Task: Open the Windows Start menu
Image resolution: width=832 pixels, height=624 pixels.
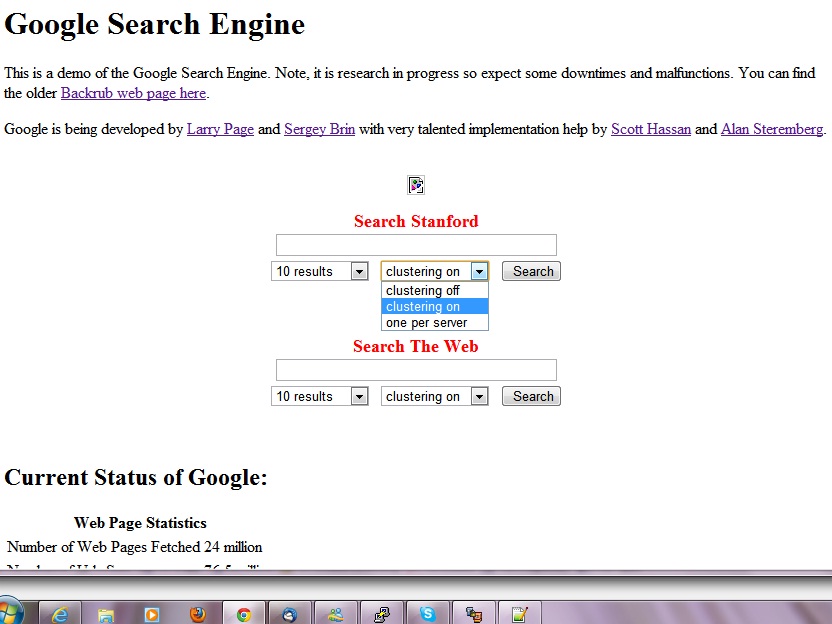Action: point(11,611)
